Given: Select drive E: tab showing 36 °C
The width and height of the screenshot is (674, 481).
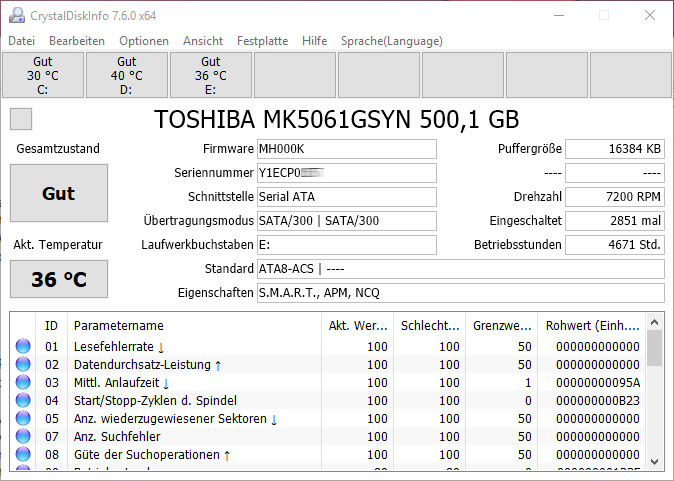Looking at the screenshot, I should coord(211,75).
